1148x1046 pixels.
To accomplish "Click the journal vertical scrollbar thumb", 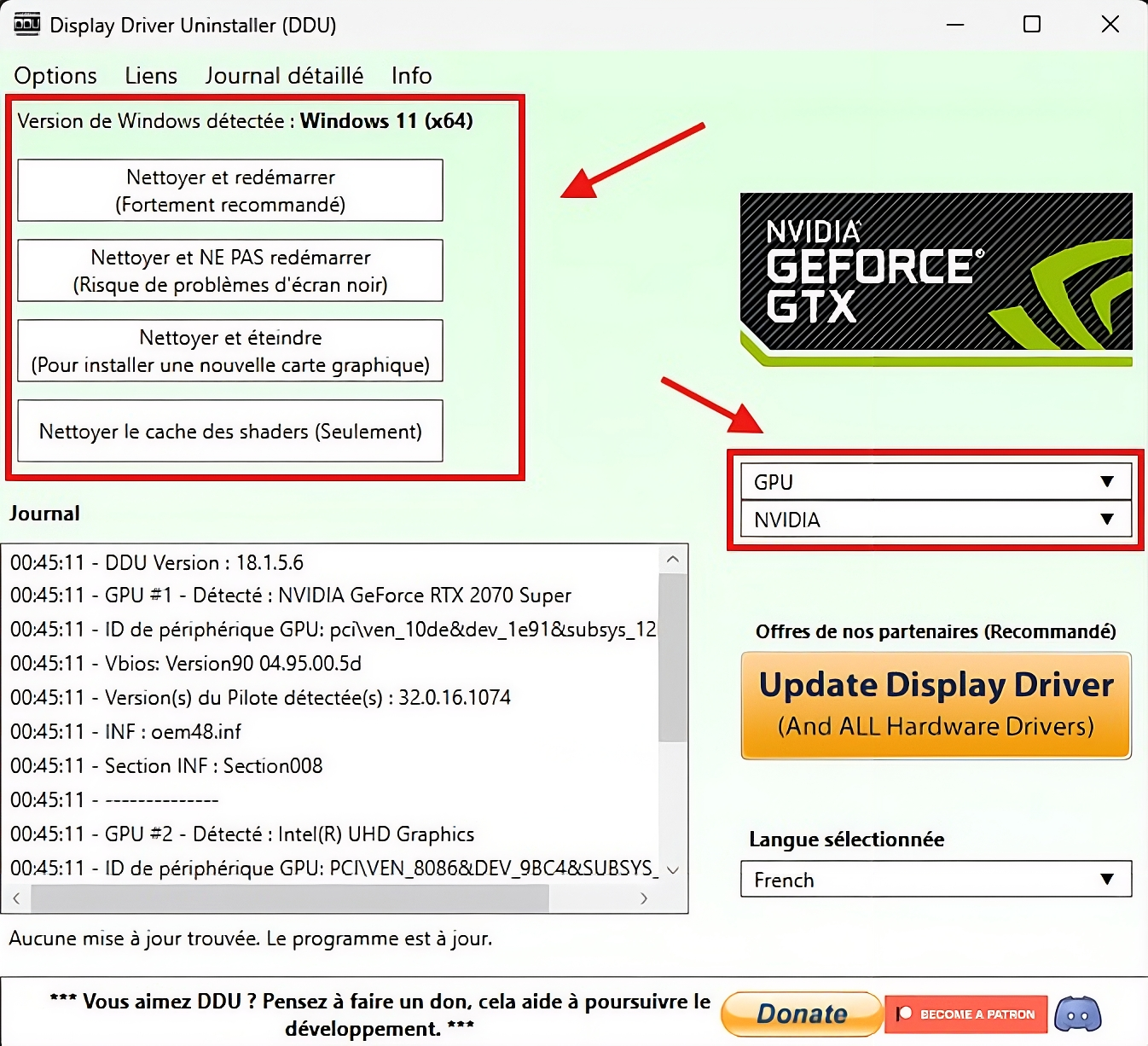I will 673,658.
